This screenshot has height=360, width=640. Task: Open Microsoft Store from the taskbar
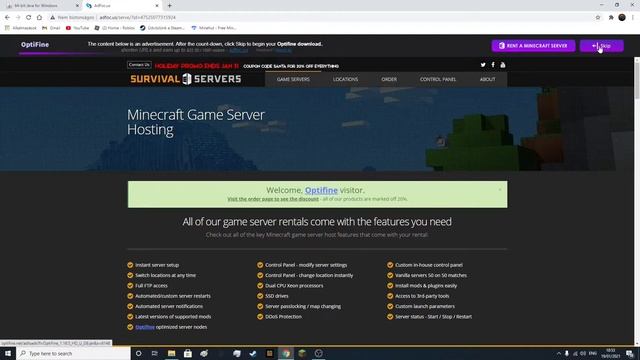(188, 353)
